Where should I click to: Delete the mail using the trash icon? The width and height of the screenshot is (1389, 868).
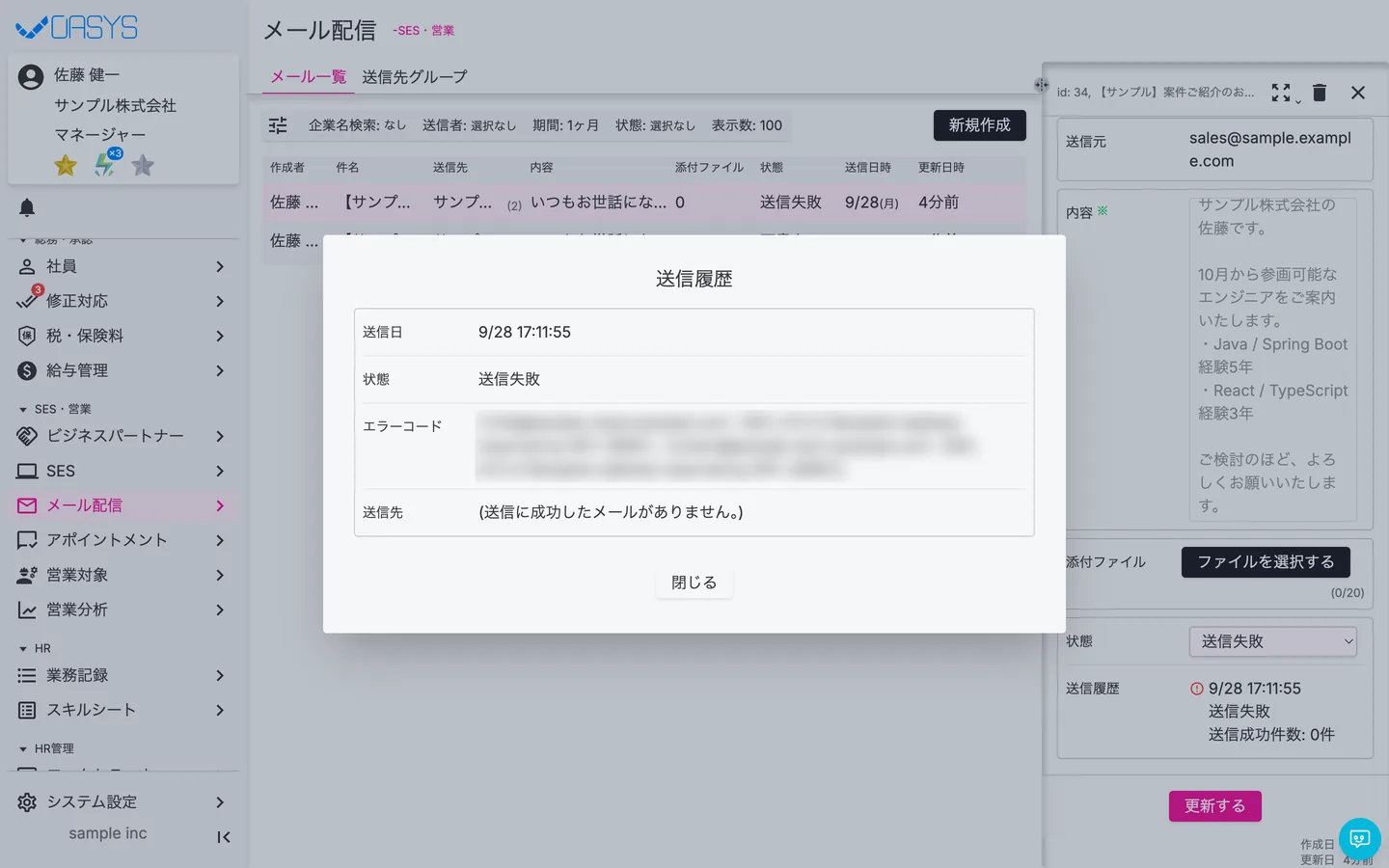1320,93
